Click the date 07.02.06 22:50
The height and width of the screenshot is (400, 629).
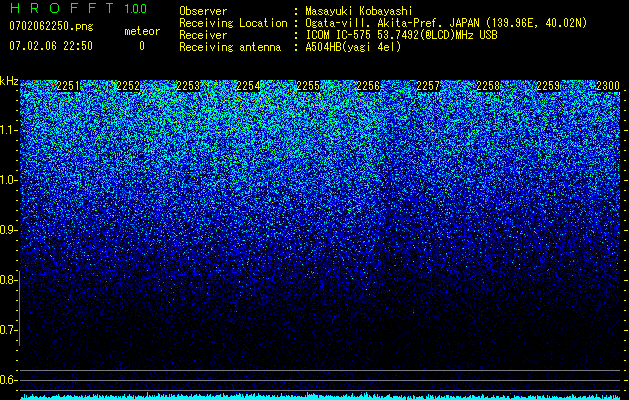pos(51,46)
